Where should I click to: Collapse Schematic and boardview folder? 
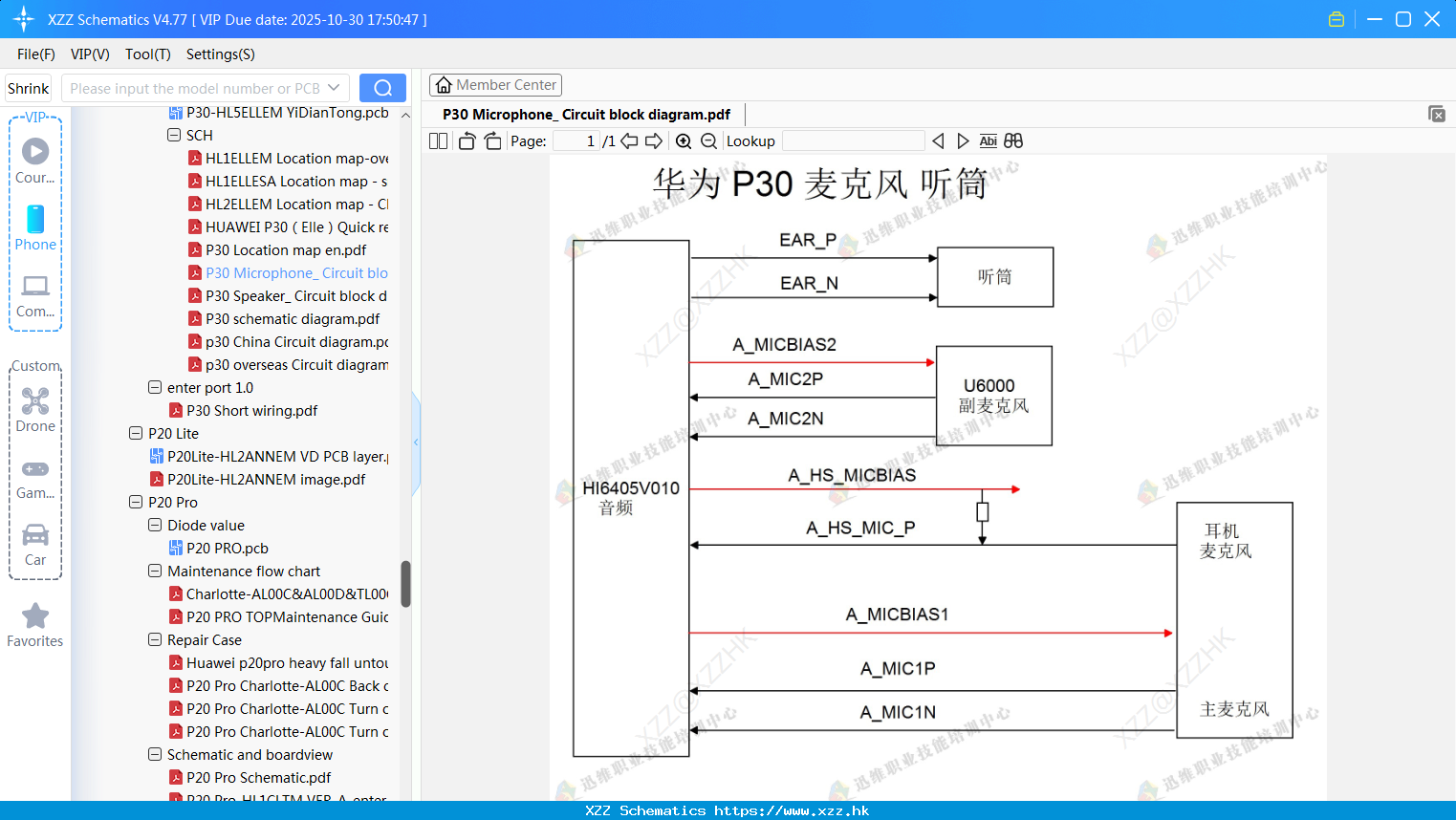pos(155,755)
